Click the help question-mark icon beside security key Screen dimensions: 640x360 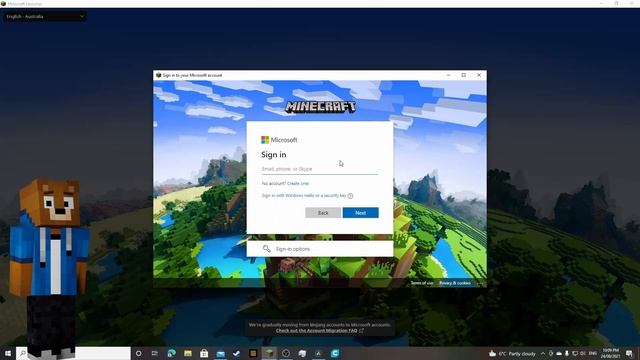click(x=350, y=196)
